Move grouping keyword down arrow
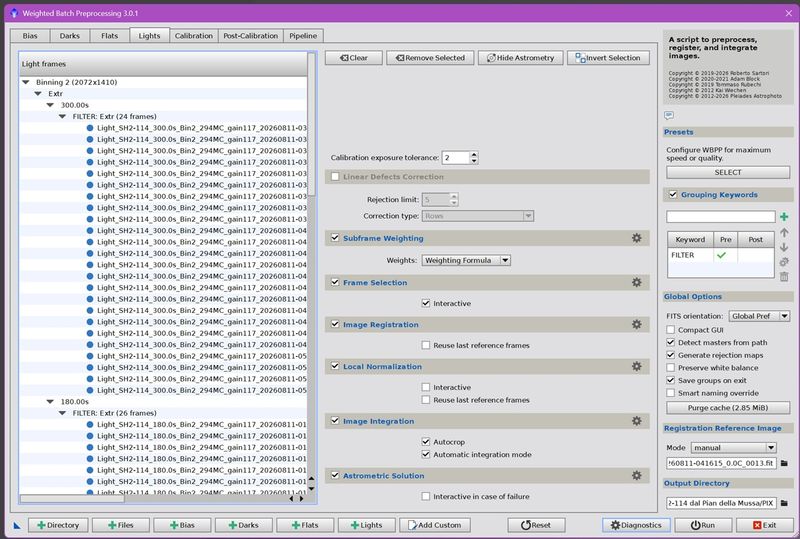This screenshot has height=539, width=800. (784, 247)
